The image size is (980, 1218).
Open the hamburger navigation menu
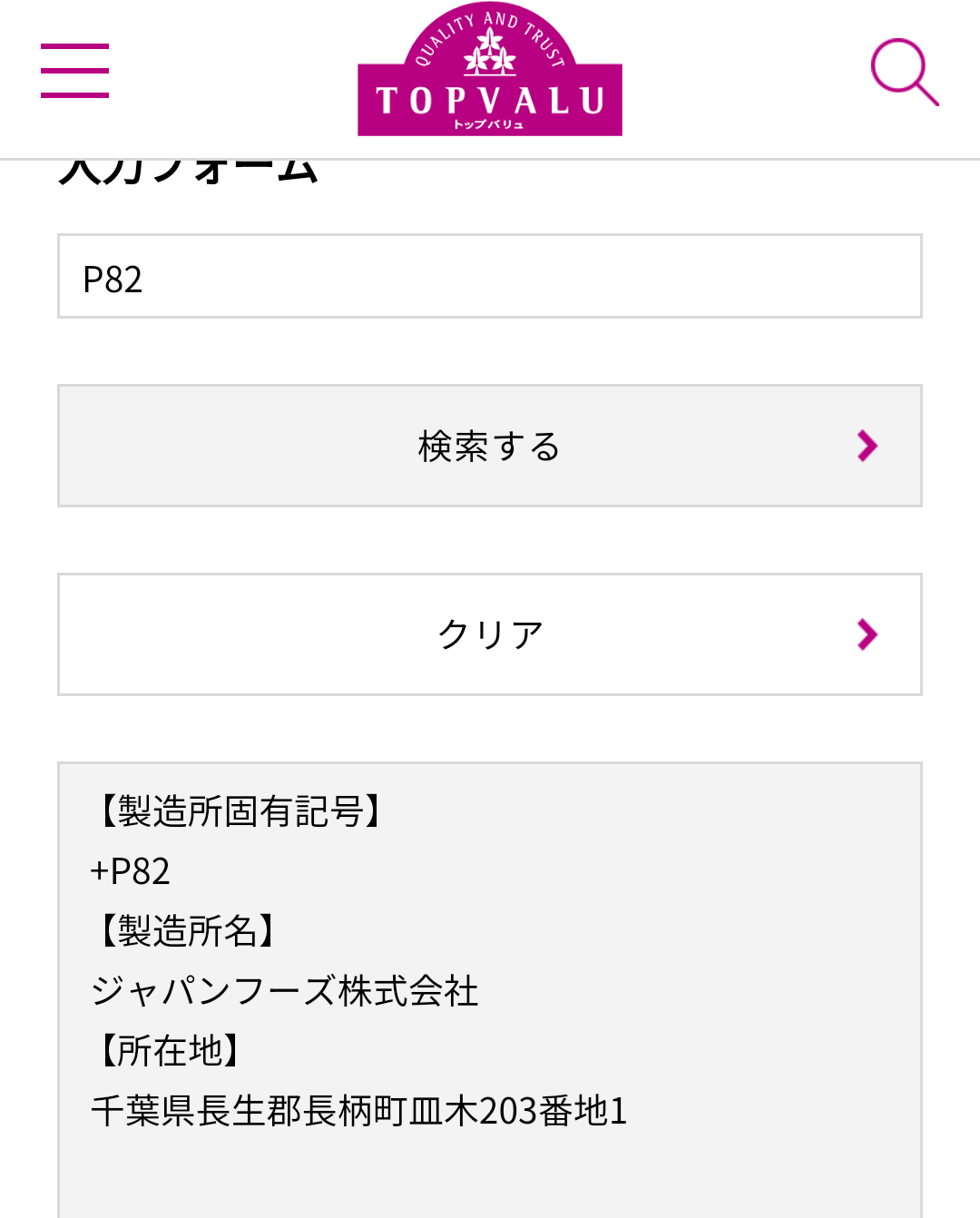74,71
